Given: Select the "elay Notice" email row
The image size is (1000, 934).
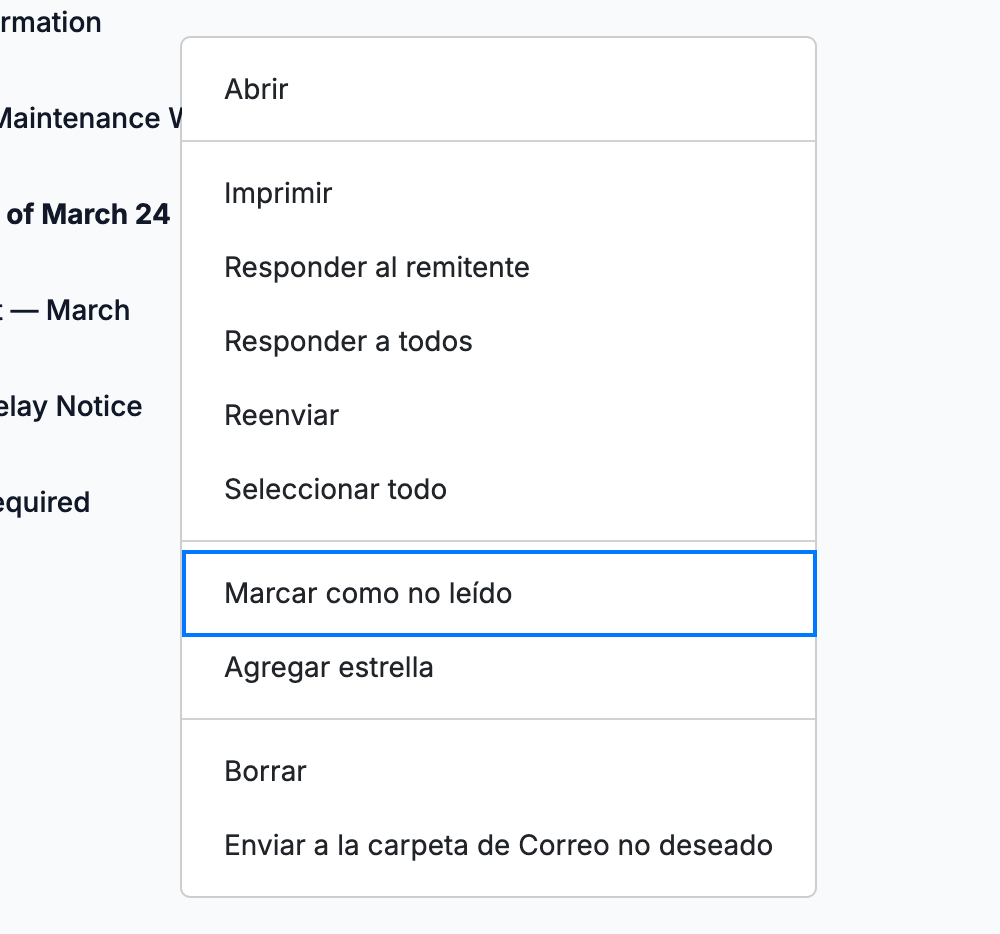Looking at the screenshot, I should (71, 407).
